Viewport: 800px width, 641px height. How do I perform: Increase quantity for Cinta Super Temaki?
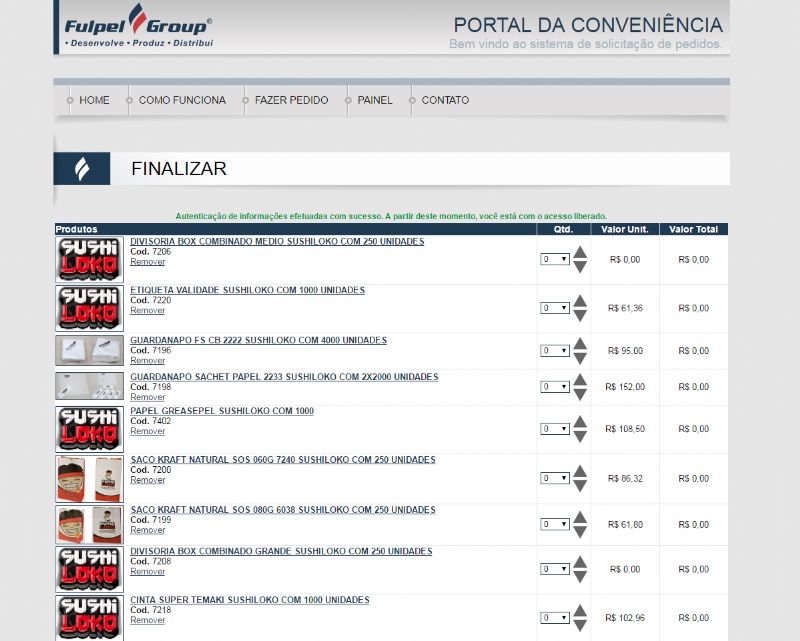tap(580, 610)
